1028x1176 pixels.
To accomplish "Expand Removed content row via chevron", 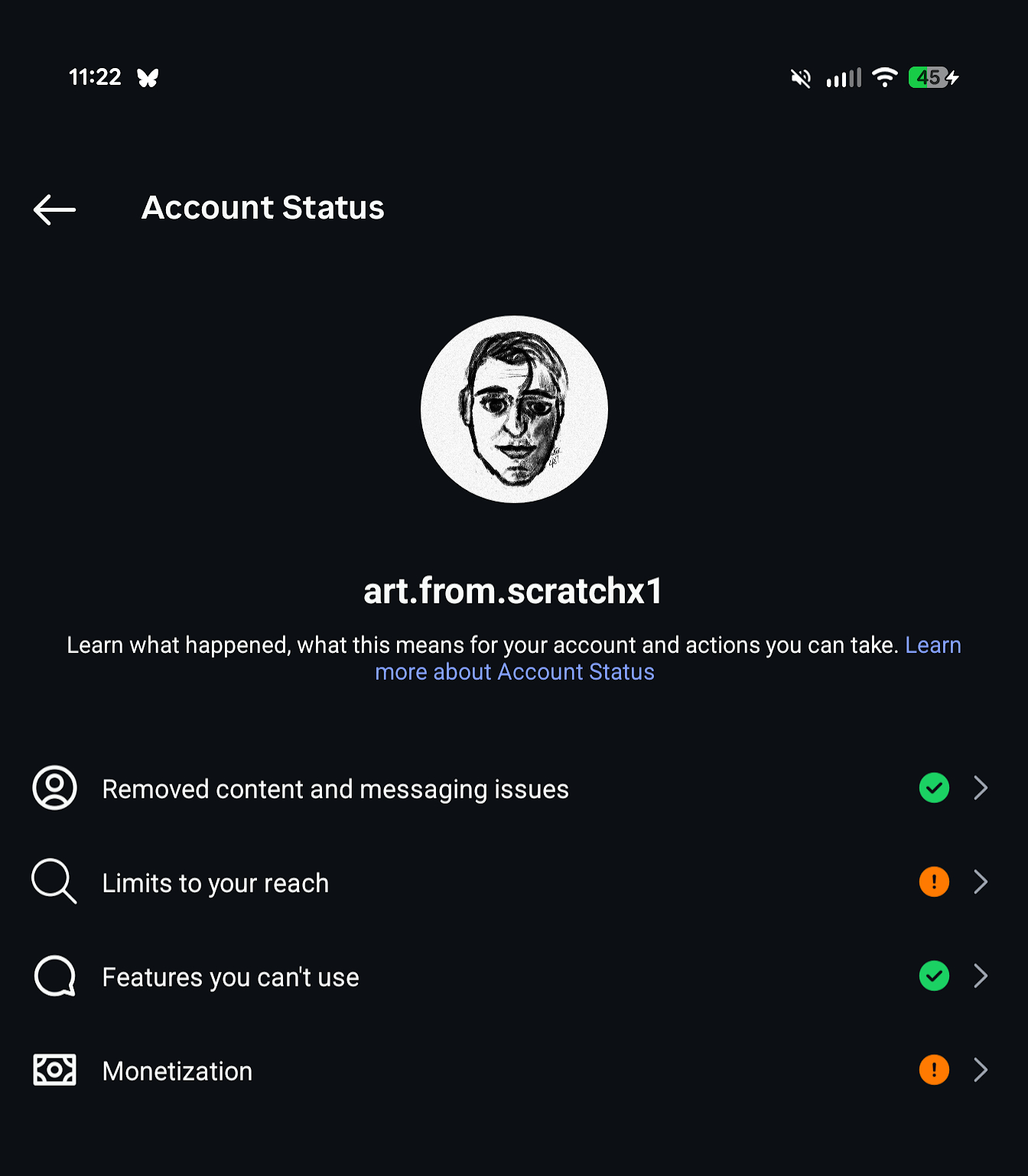I will tap(981, 788).
